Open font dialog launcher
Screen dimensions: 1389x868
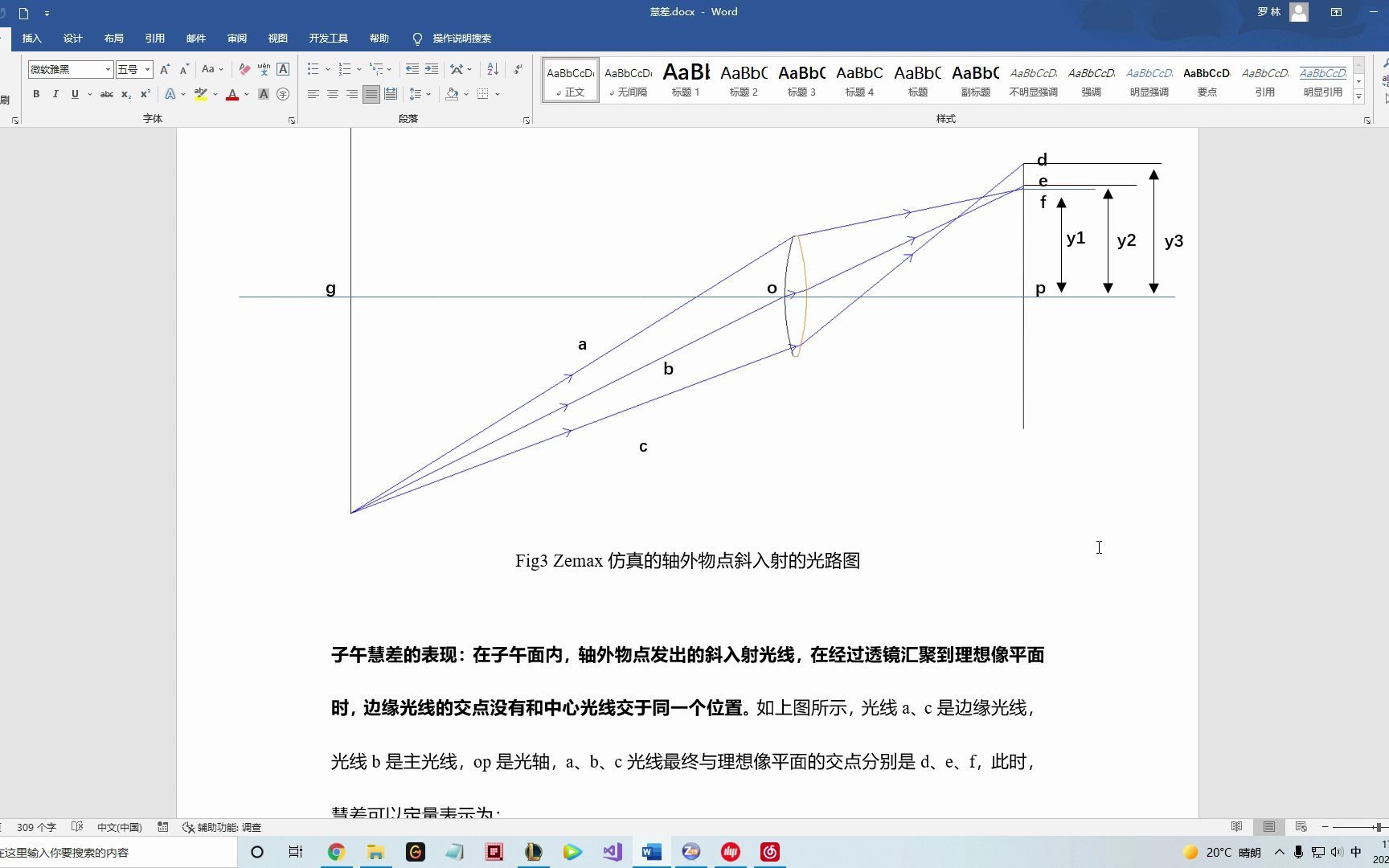click(x=291, y=121)
